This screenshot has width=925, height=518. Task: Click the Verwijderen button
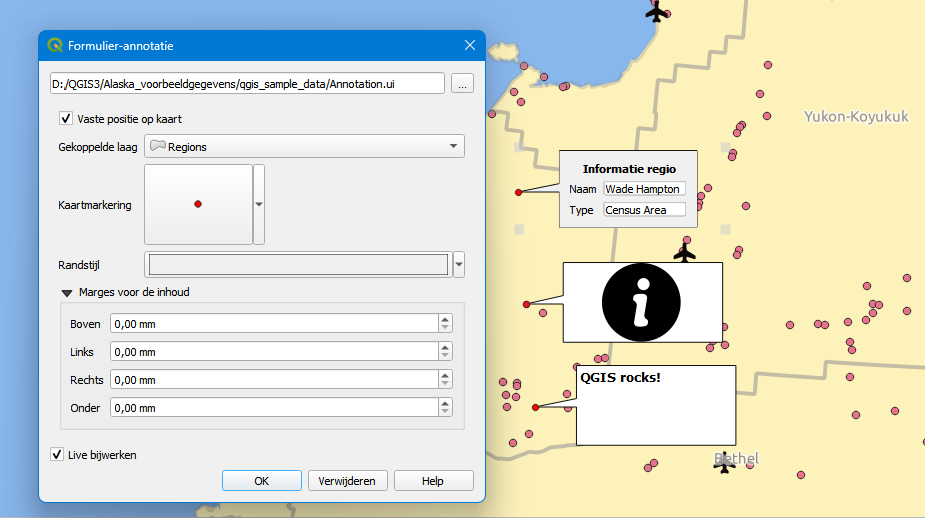347,481
